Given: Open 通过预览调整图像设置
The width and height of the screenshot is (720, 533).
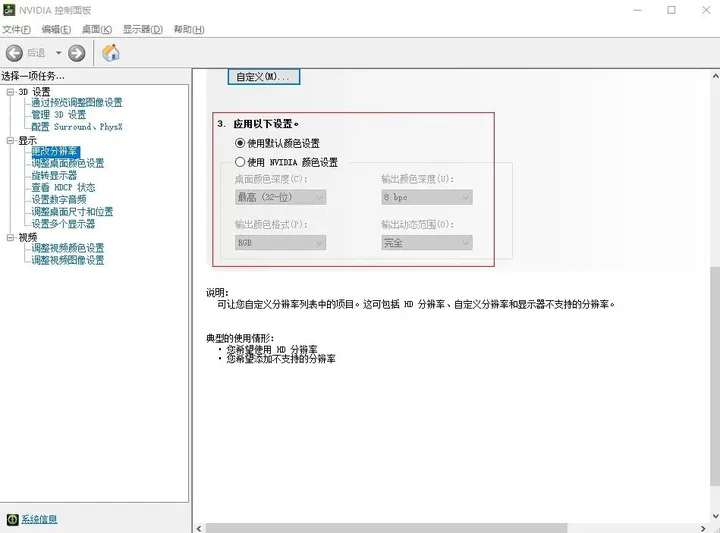Looking at the screenshot, I should tap(77, 103).
